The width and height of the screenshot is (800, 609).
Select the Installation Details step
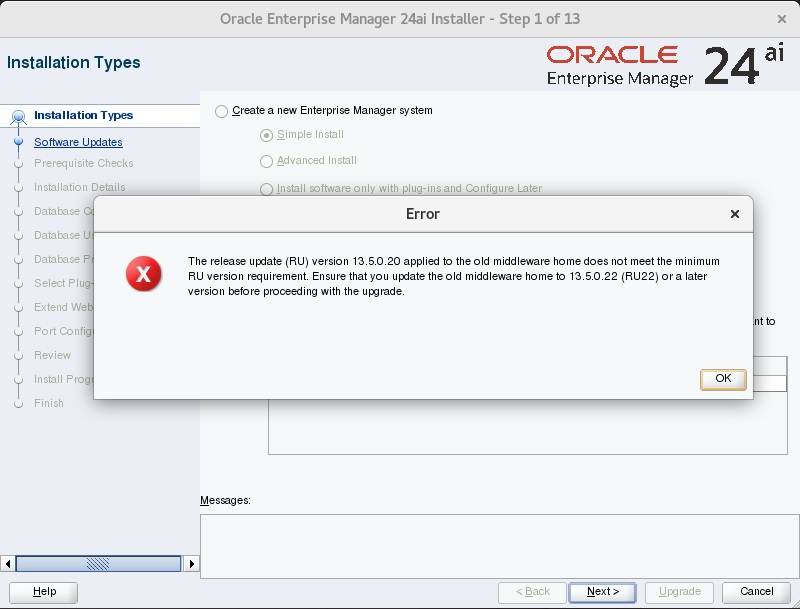pos(80,187)
